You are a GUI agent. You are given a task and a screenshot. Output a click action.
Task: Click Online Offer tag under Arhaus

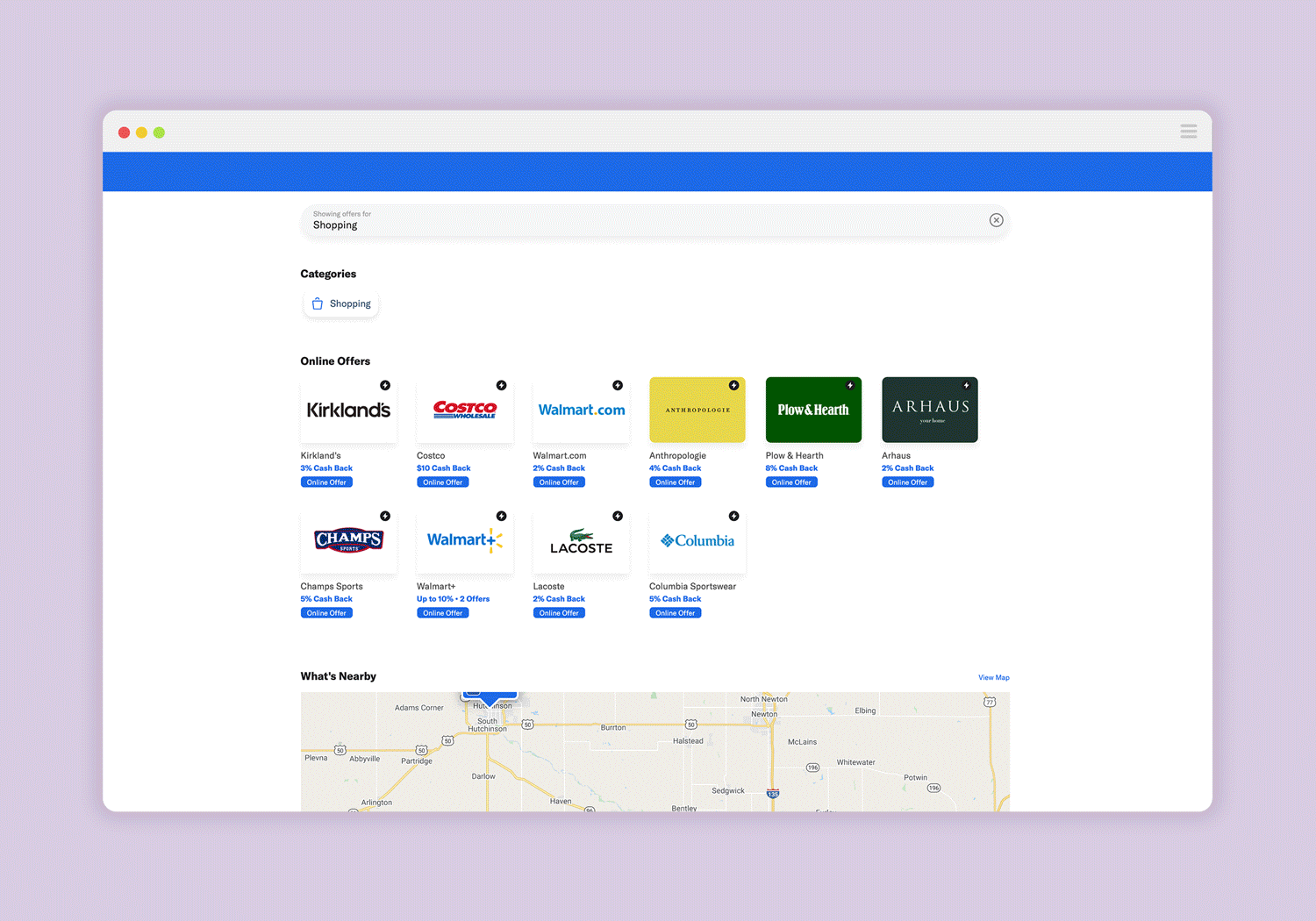click(x=907, y=482)
